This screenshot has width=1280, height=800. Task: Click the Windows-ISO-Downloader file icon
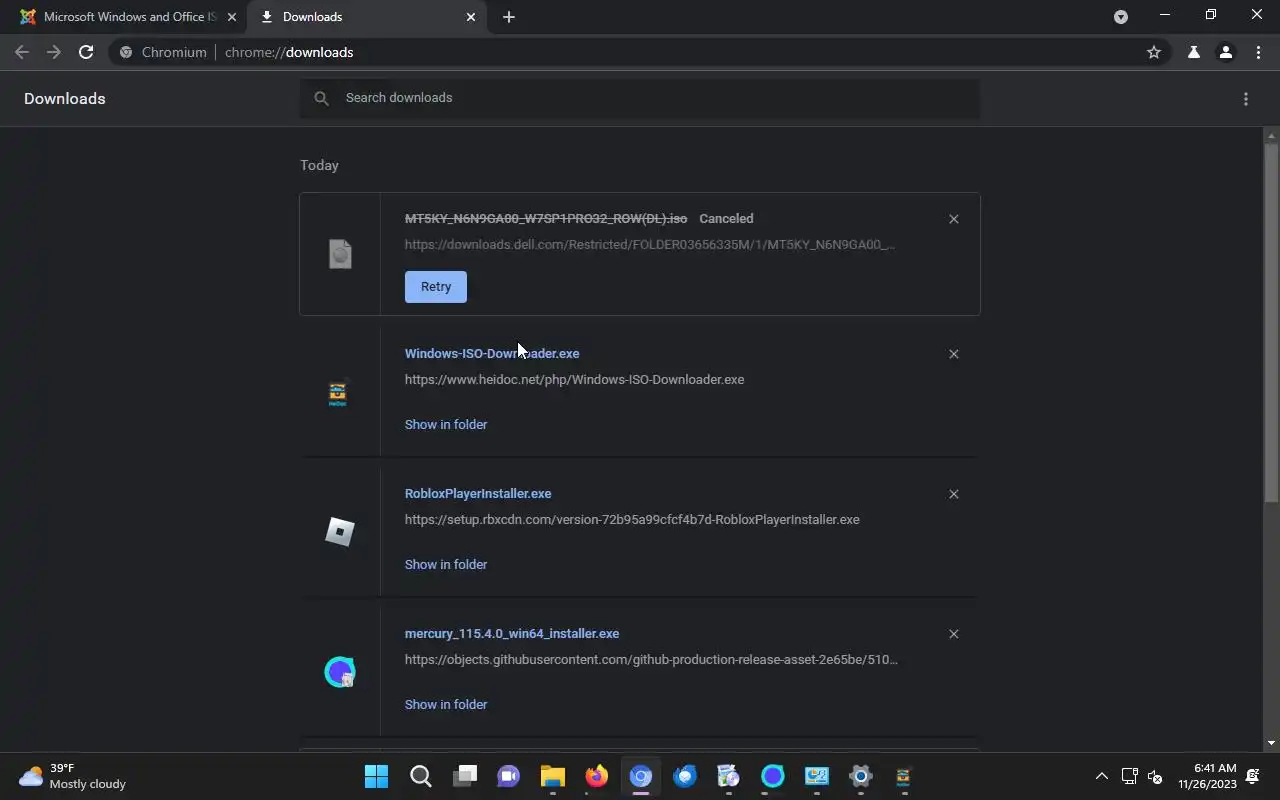pyautogui.click(x=338, y=393)
